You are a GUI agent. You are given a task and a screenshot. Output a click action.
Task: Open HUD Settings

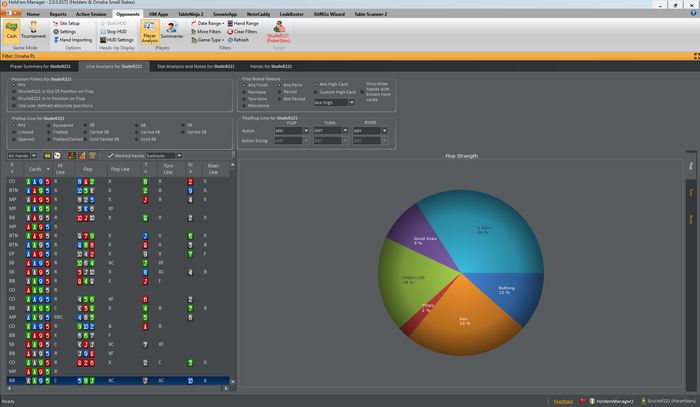tap(117, 40)
